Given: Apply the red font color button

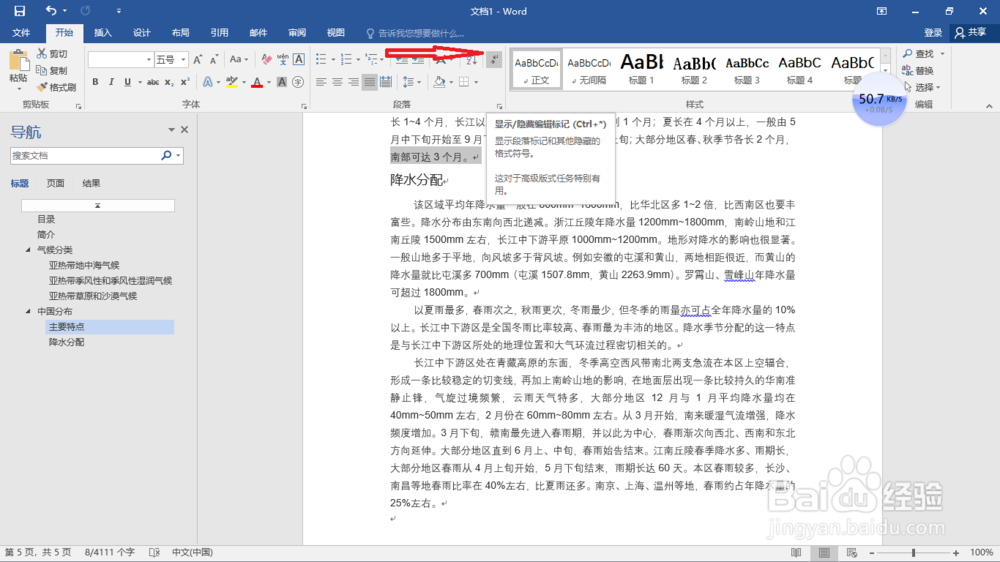Looking at the screenshot, I should click(257, 82).
